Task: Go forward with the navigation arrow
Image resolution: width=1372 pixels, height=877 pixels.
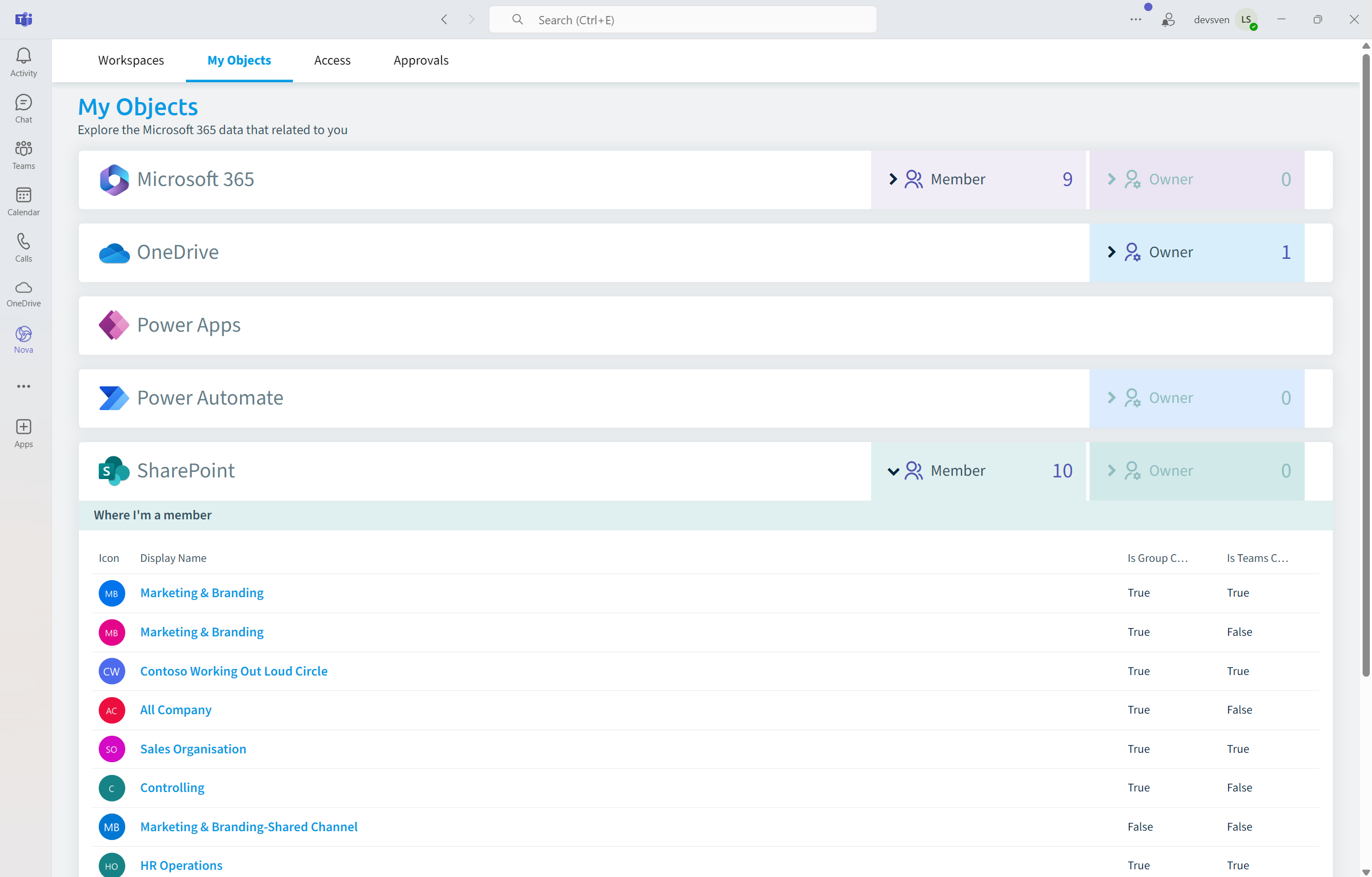Action: tap(471, 19)
